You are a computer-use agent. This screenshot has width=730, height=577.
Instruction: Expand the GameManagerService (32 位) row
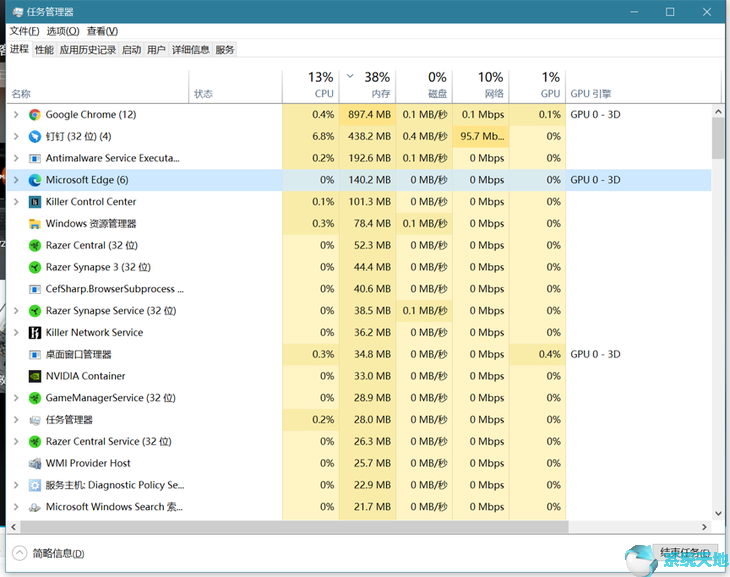point(16,398)
